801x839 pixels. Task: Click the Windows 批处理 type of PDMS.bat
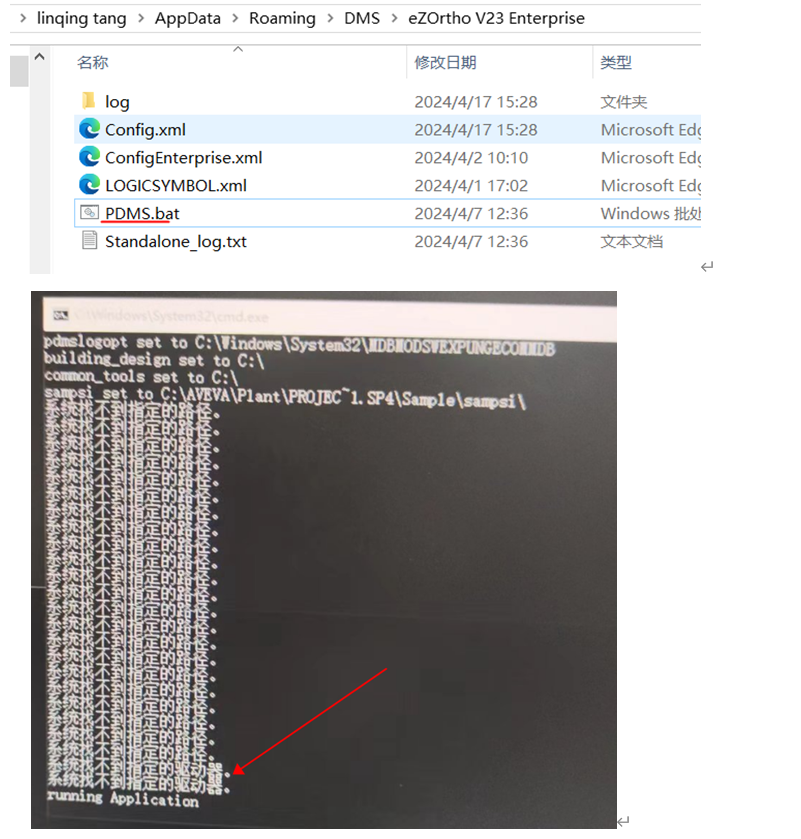pos(650,213)
